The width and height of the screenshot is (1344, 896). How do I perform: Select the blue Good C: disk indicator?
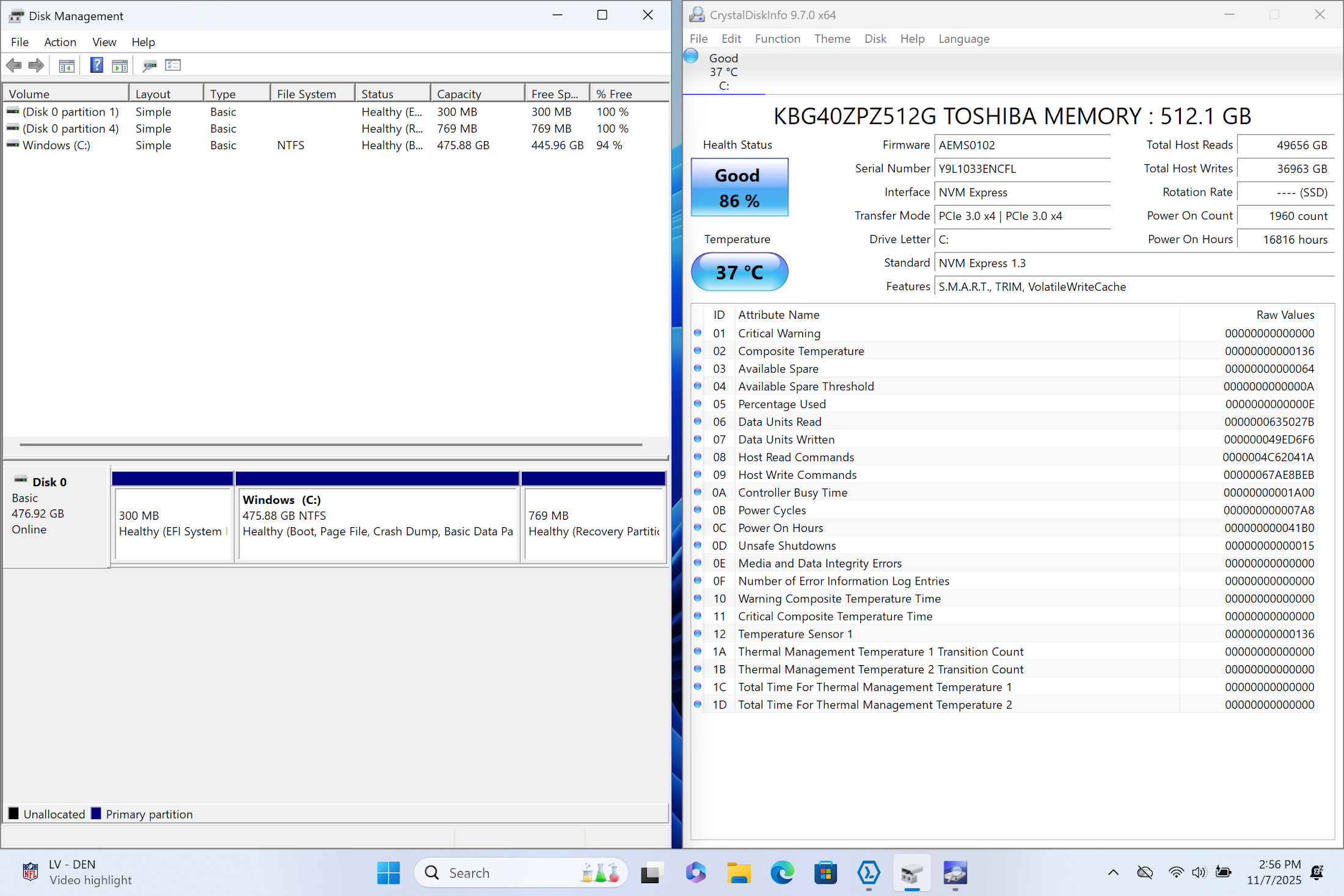point(723,71)
